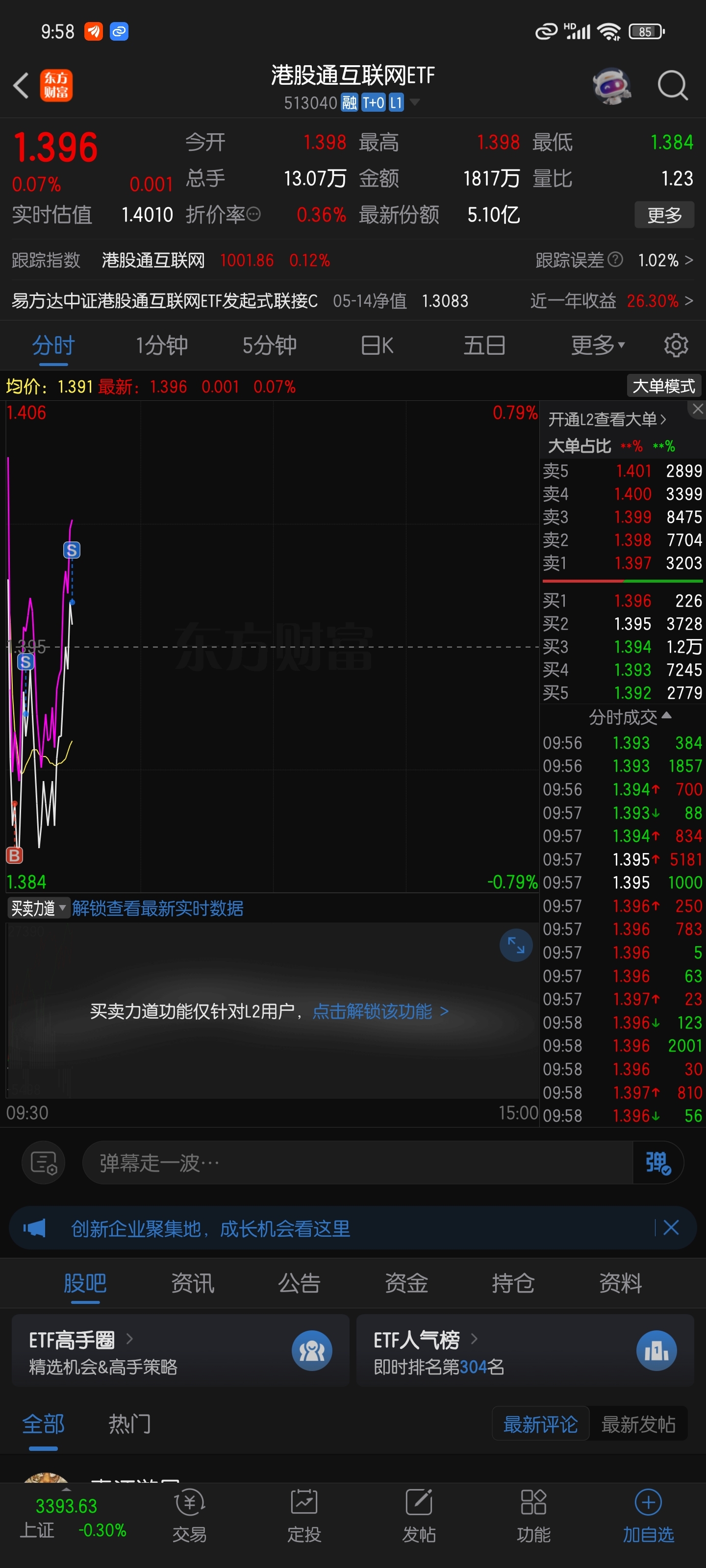Tap the B buy marker on chart
The height and width of the screenshot is (1568, 706).
click(15, 855)
